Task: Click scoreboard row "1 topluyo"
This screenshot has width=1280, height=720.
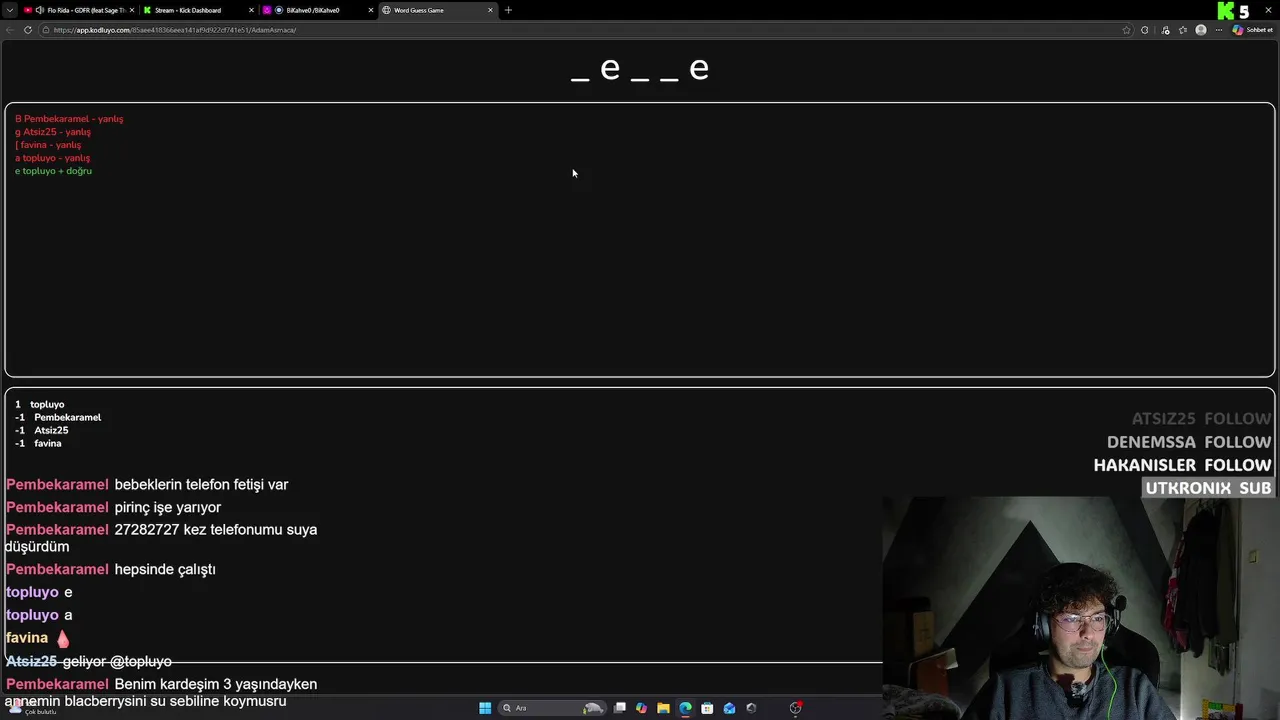Action: coord(40,405)
